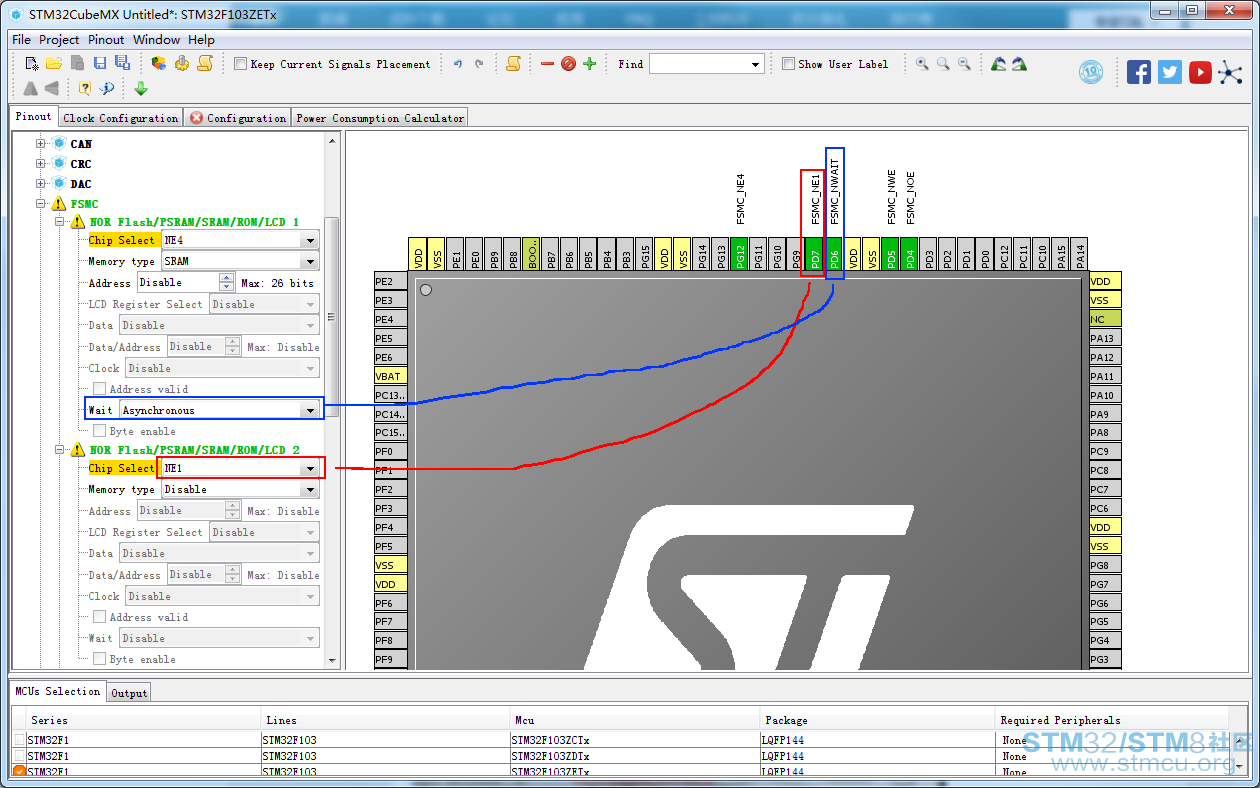Click the Save As icon
The height and width of the screenshot is (788, 1260).
(122, 64)
